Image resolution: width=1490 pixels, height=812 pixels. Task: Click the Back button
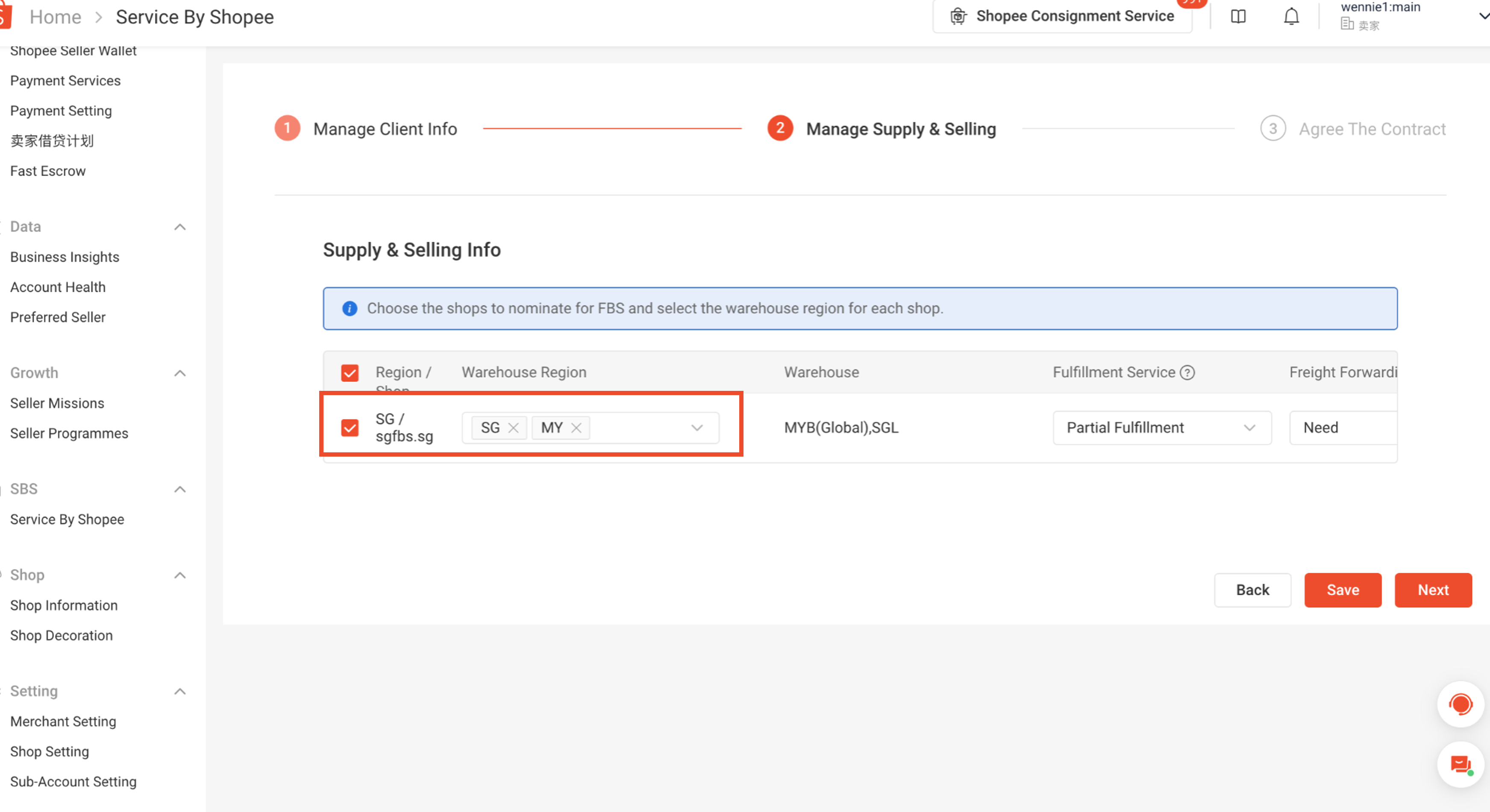click(x=1252, y=590)
